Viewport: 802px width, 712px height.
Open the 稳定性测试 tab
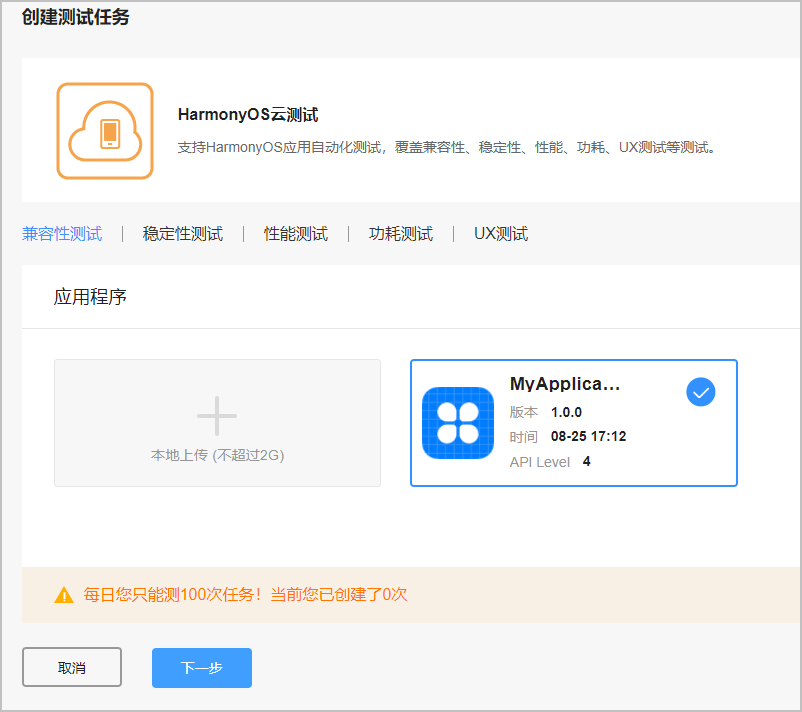tap(183, 234)
